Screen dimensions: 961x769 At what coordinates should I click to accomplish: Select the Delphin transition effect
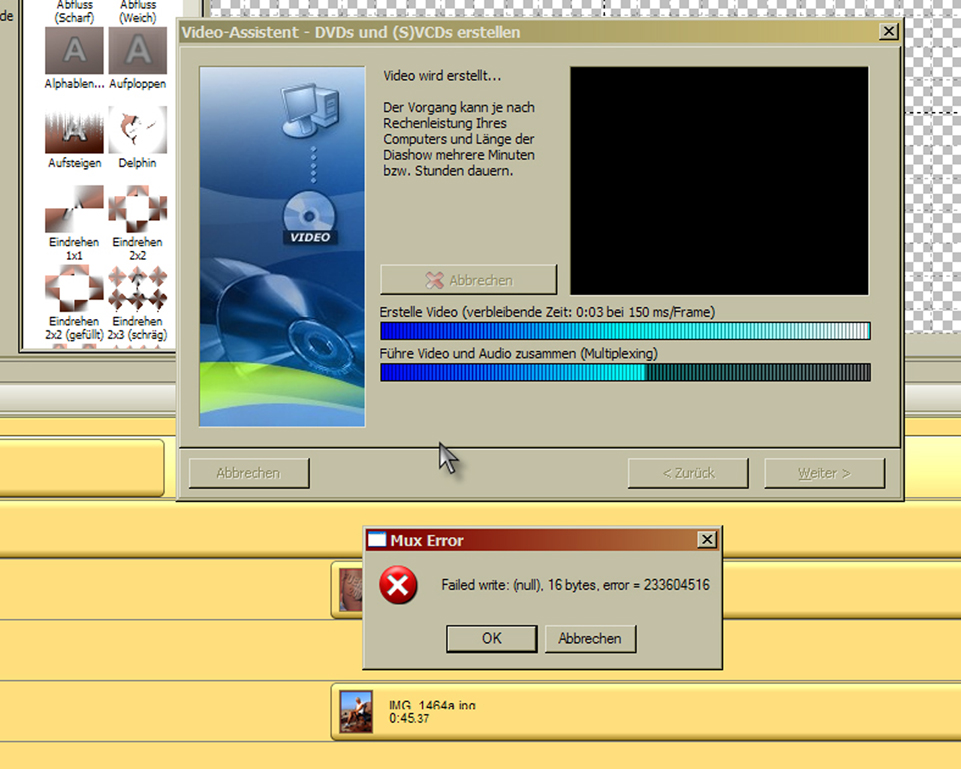[x=137, y=130]
